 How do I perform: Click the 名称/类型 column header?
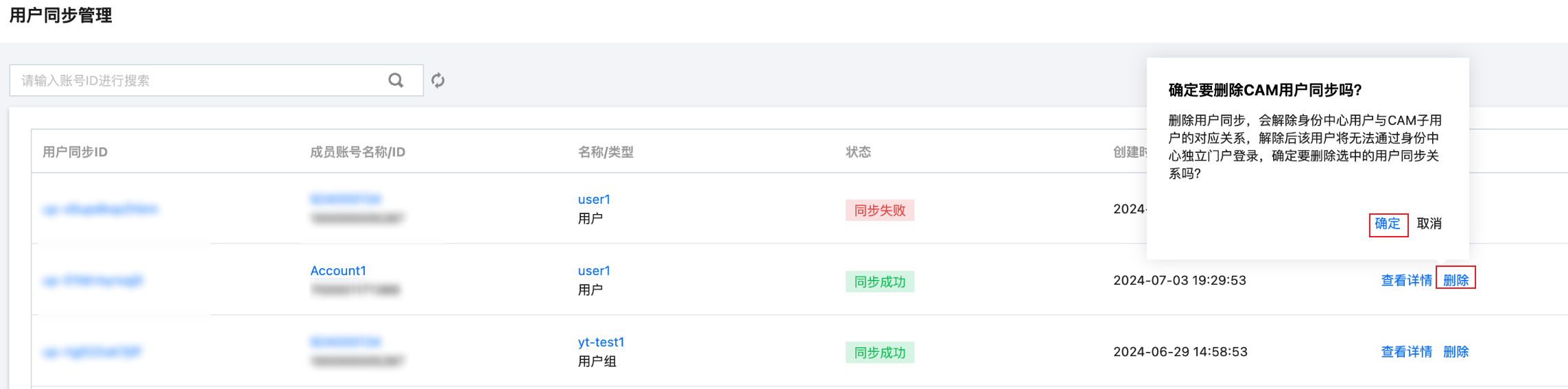click(606, 152)
